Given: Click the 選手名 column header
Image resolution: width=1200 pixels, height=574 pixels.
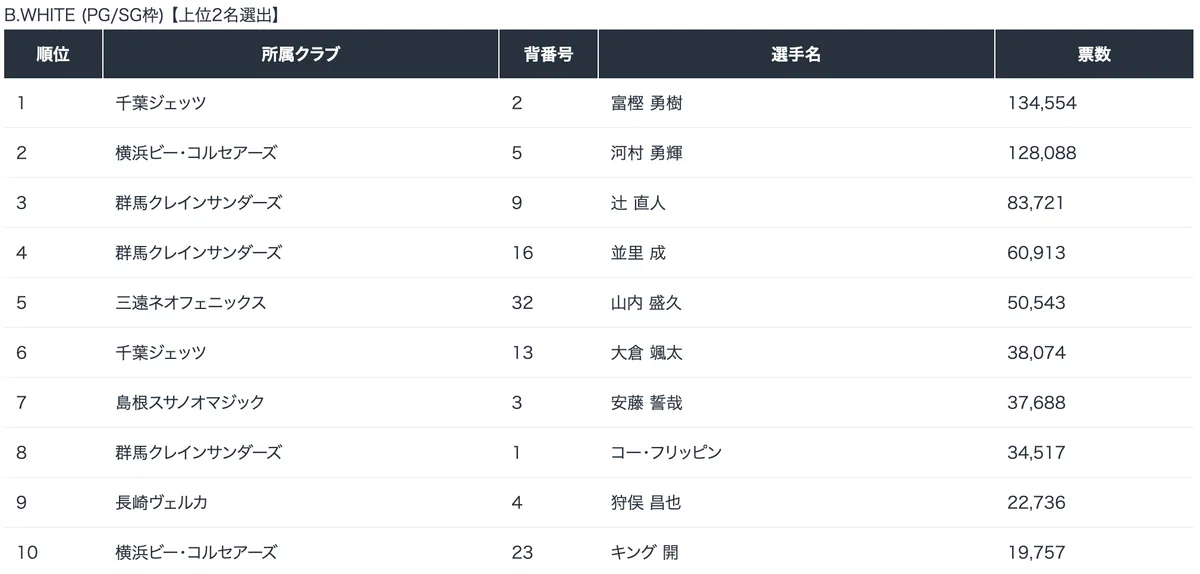Looking at the screenshot, I should coord(796,54).
